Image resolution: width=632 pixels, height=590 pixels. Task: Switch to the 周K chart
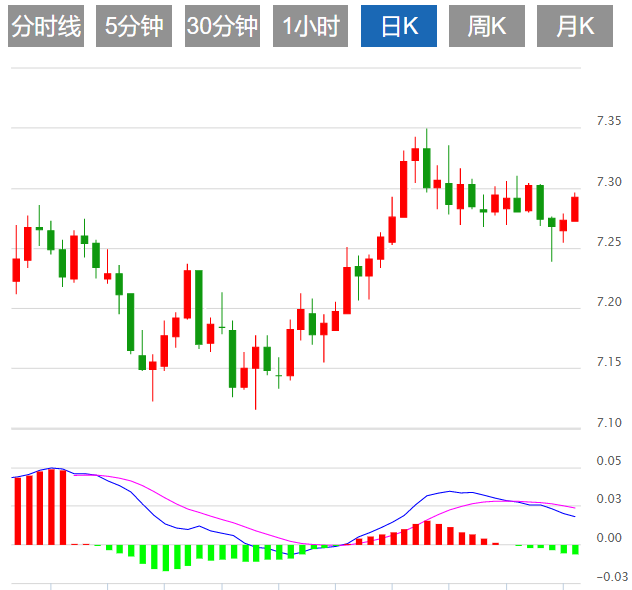pos(487,26)
